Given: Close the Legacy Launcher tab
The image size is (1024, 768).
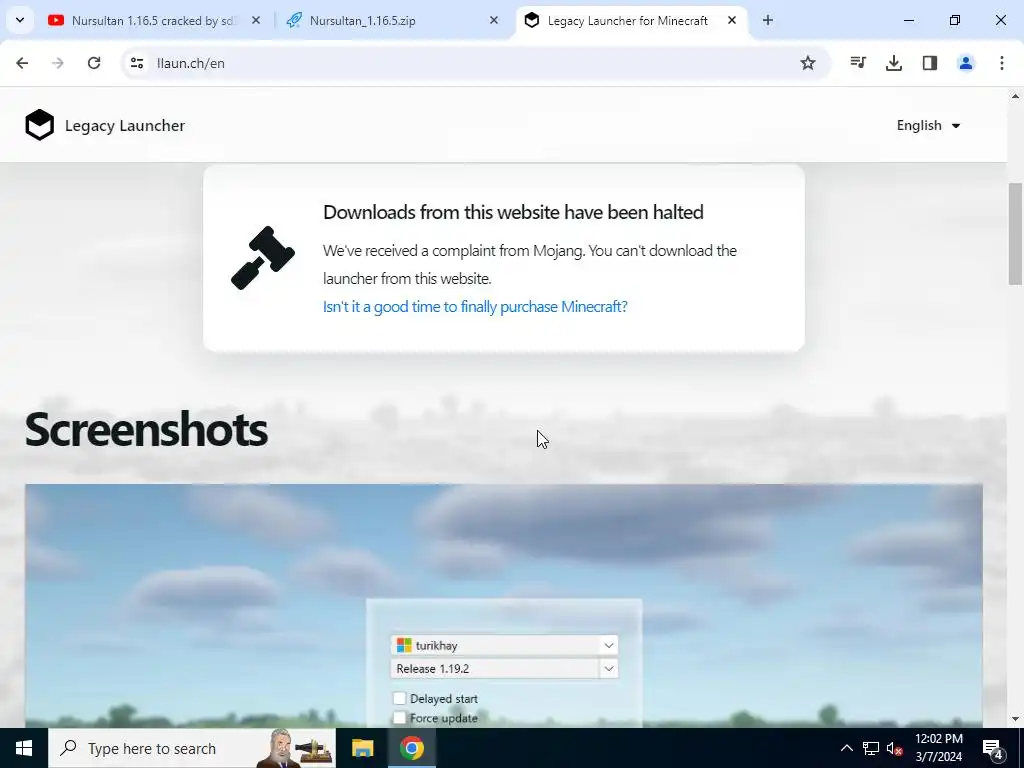Looking at the screenshot, I should click(x=732, y=21).
